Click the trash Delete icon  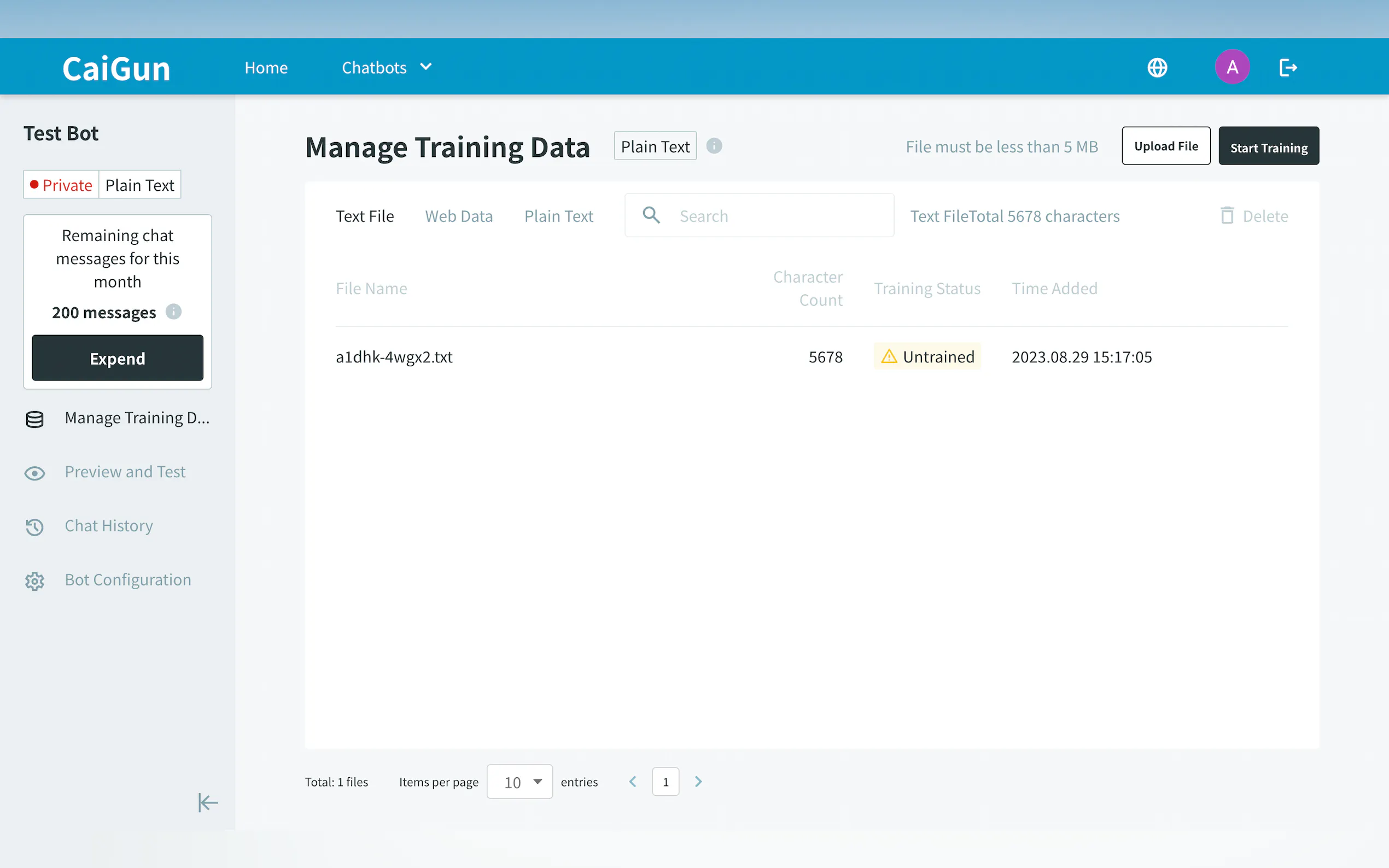pos(1227,216)
